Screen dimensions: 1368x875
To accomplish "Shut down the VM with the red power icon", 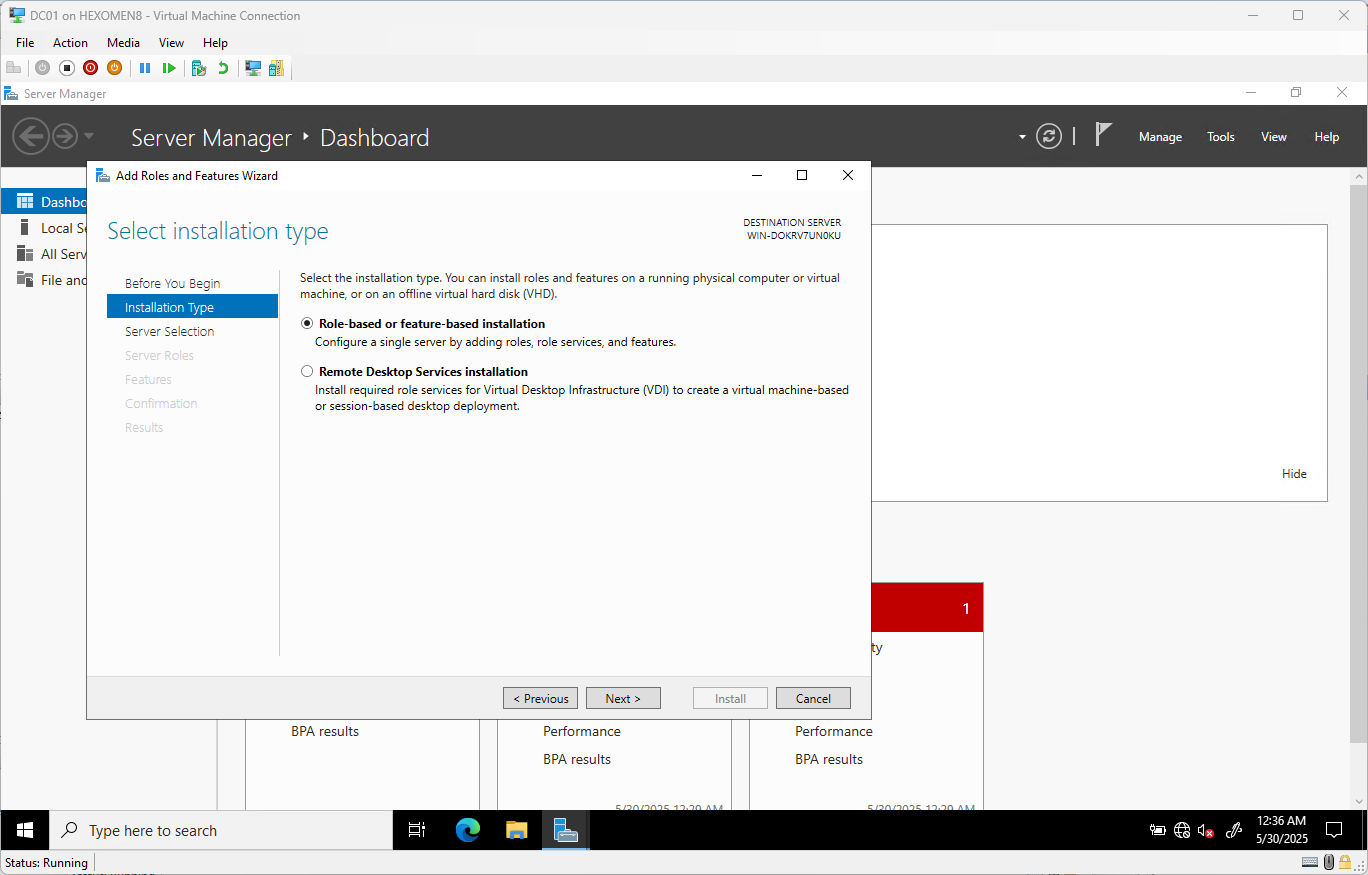I will (91, 68).
